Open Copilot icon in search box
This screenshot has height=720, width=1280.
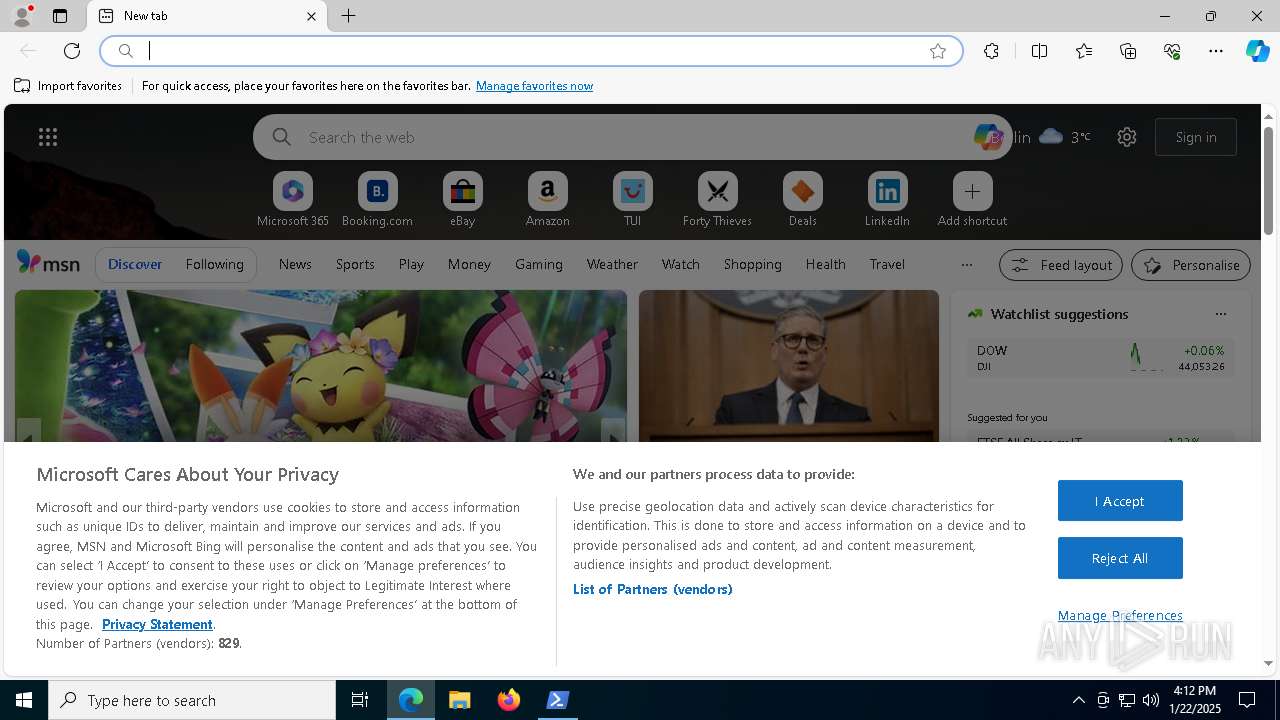click(x=987, y=137)
